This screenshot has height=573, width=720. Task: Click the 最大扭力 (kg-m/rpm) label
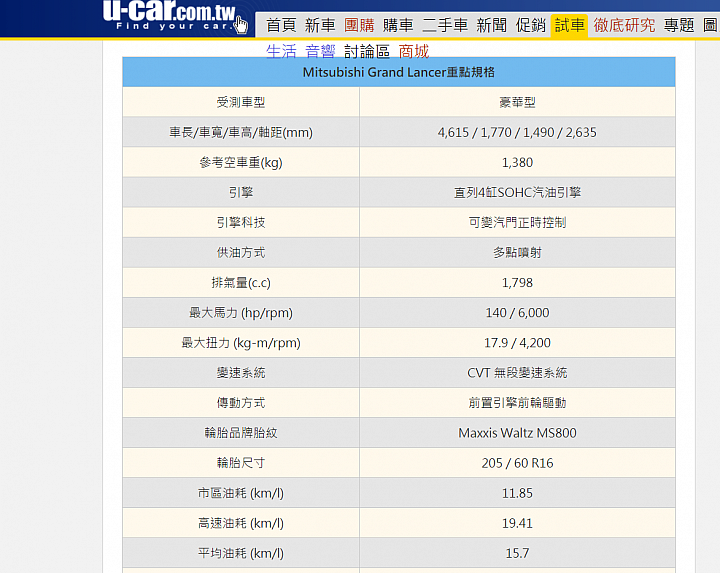pyautogui.click(x=241, y=343)
